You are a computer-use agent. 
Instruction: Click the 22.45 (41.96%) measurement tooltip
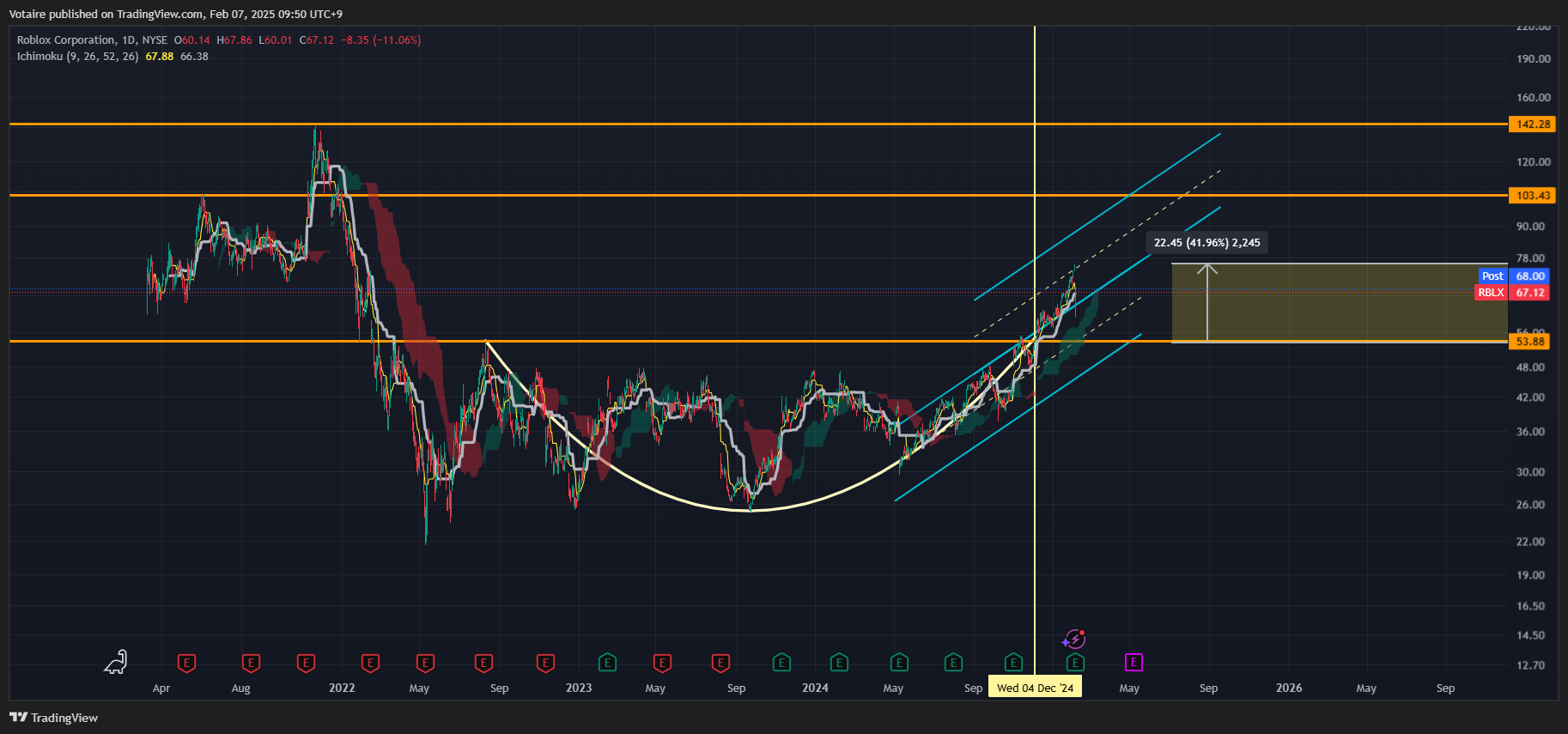(x=1207, y=243)
